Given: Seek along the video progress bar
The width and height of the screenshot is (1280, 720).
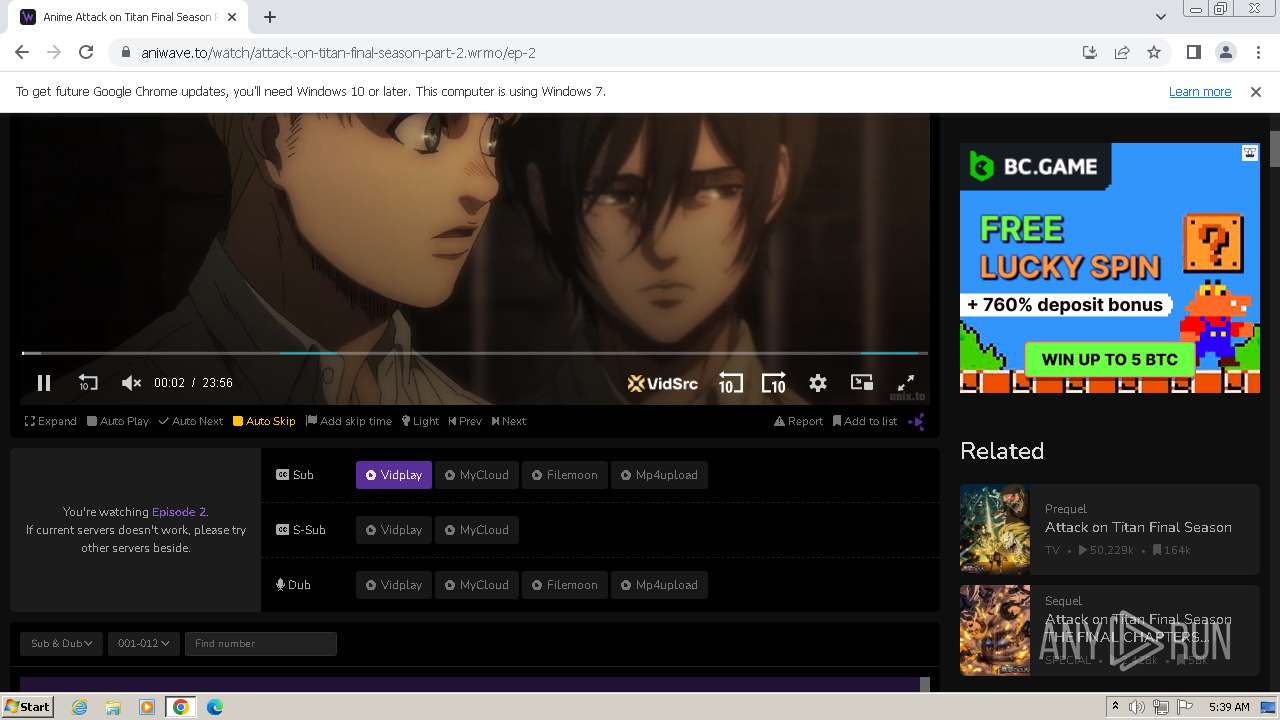Looking at the screenshot, I should tap(475, 353).
